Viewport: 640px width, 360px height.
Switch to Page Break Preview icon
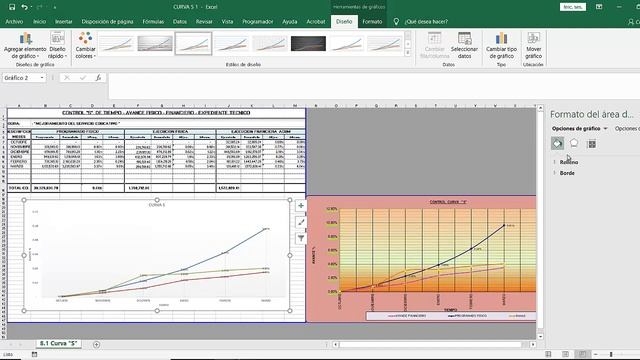[582, 354]
